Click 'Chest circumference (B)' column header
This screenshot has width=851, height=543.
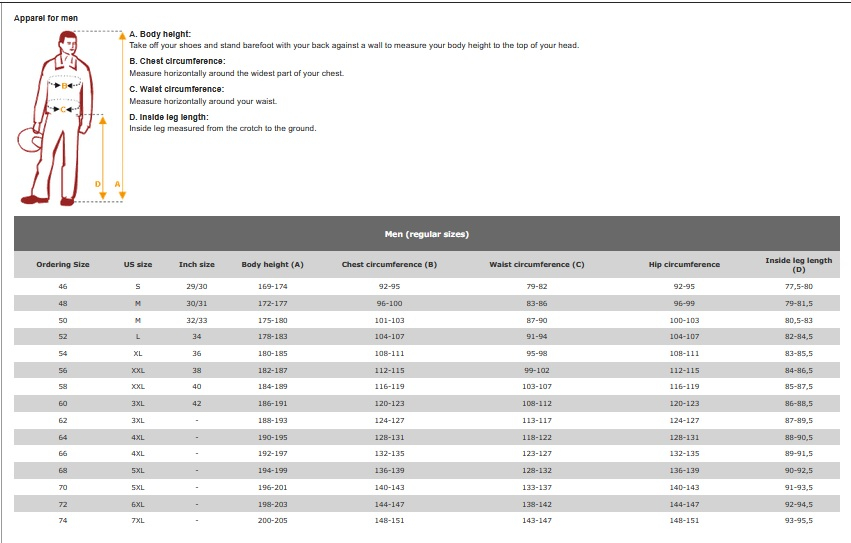pyautogui.click(x=389, y=265)
